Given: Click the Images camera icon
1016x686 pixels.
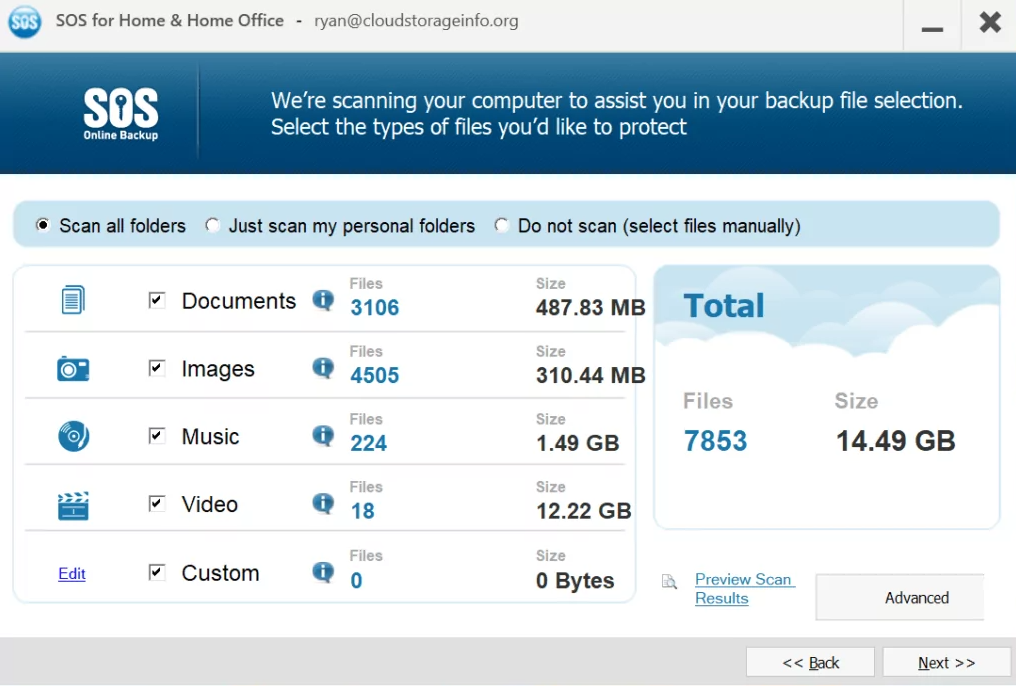Looking at the screenshot, I should pos(73,369).
